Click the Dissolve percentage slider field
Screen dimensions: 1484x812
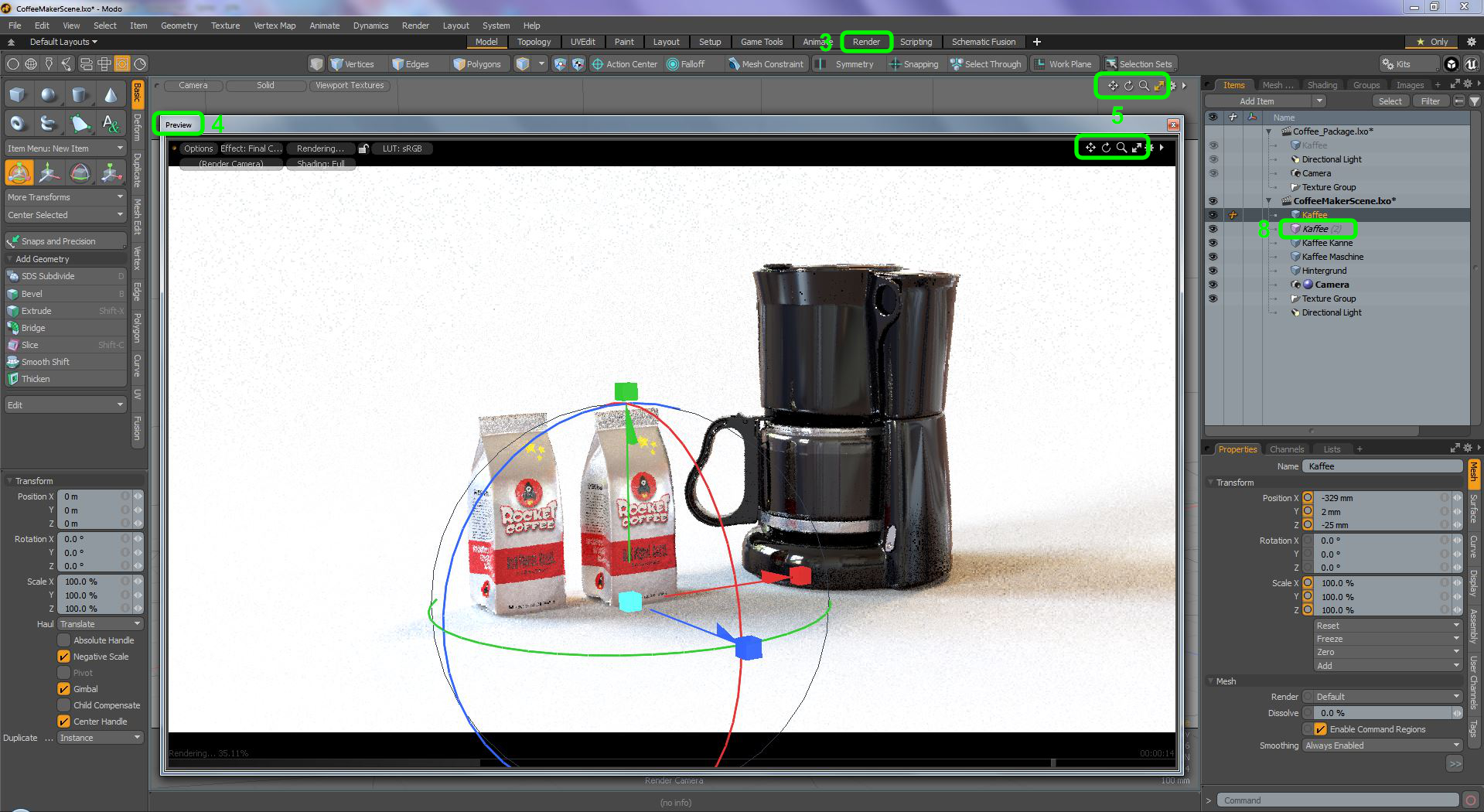(x=1383, y=713)
